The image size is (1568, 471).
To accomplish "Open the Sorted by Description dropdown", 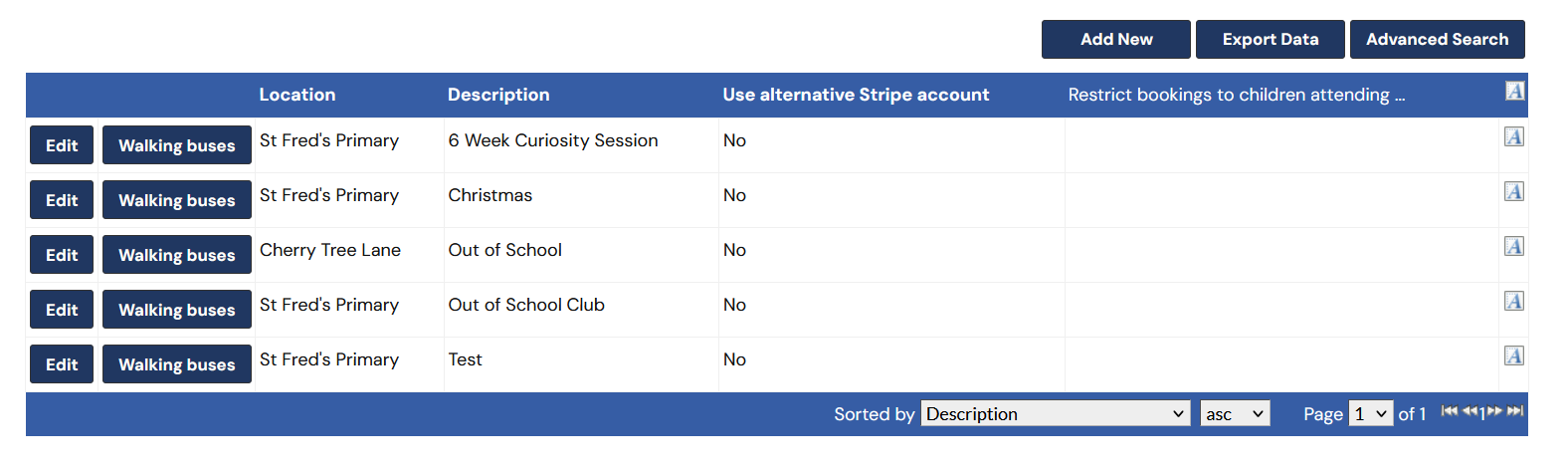I will coord(1056,414).
